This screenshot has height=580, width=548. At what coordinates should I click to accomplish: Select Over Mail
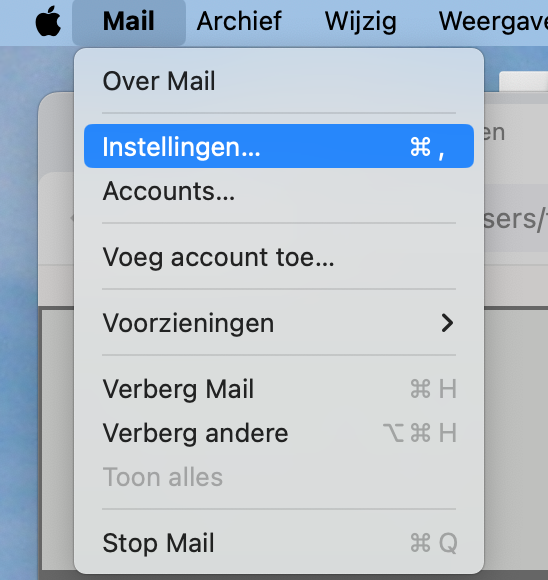(279, 81)
